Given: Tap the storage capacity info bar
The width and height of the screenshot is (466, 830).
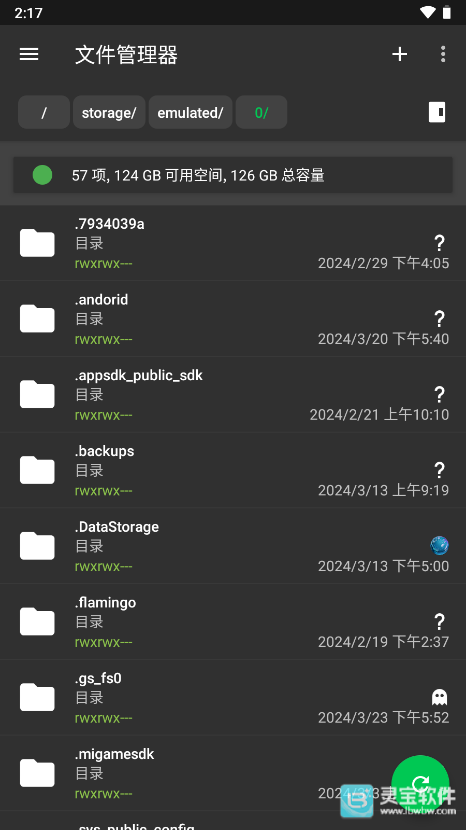Looking at the screenshot, I should click(x=233, y=175).
